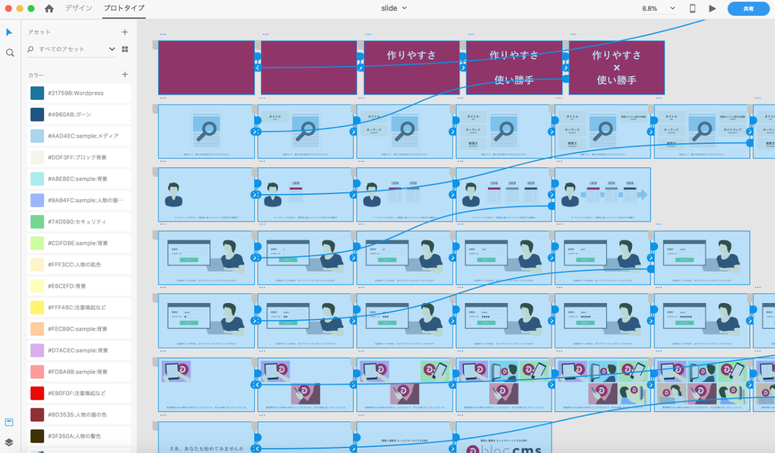Select the Zoom magnifier tool

10,53
